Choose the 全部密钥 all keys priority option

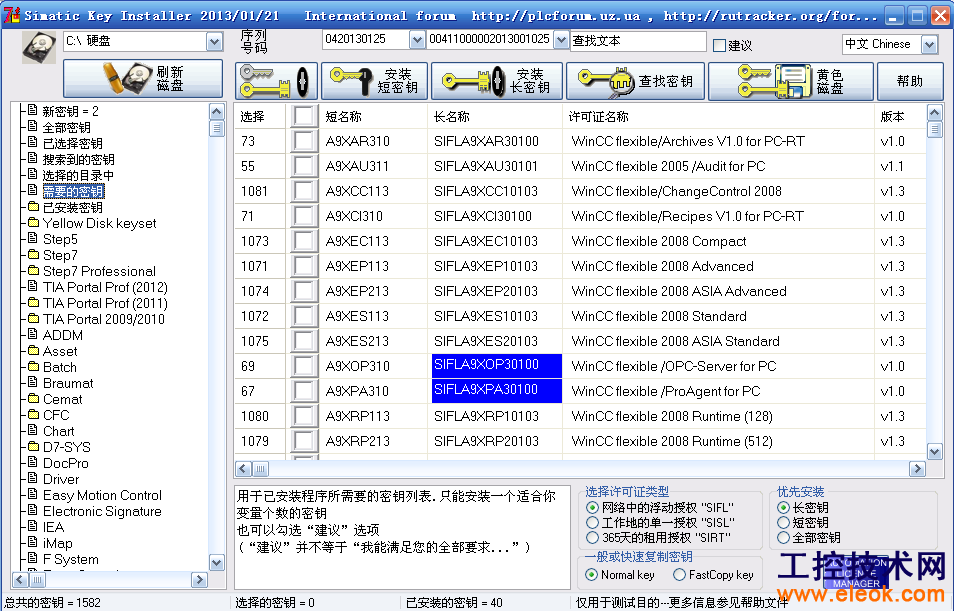[784, 537]
